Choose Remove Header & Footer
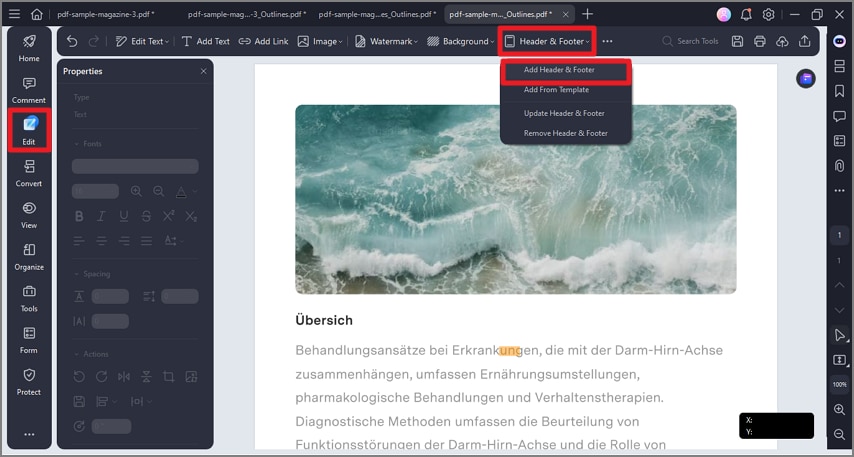Image resolution: width=854 pixels, height=457 pixels. point(566,133)
